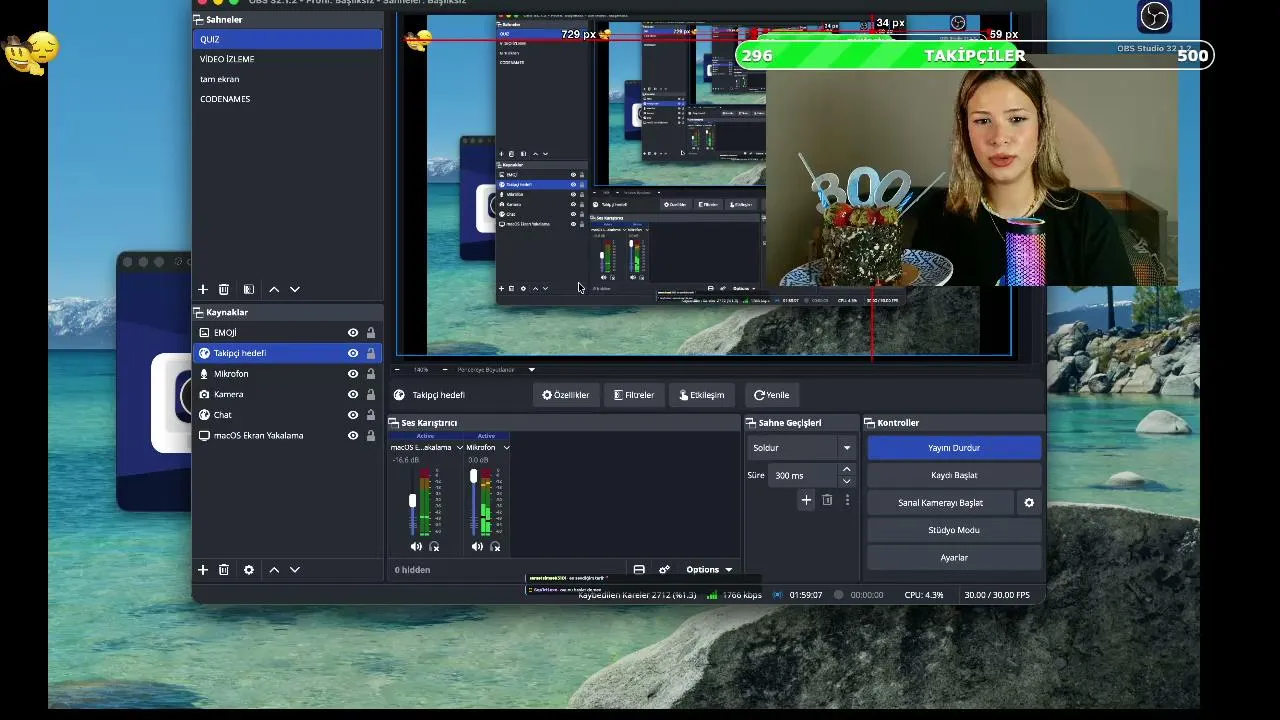This screenshot has height=720, width=1280.
Task: Hide the Kamera source
Action: pos(353,394)
